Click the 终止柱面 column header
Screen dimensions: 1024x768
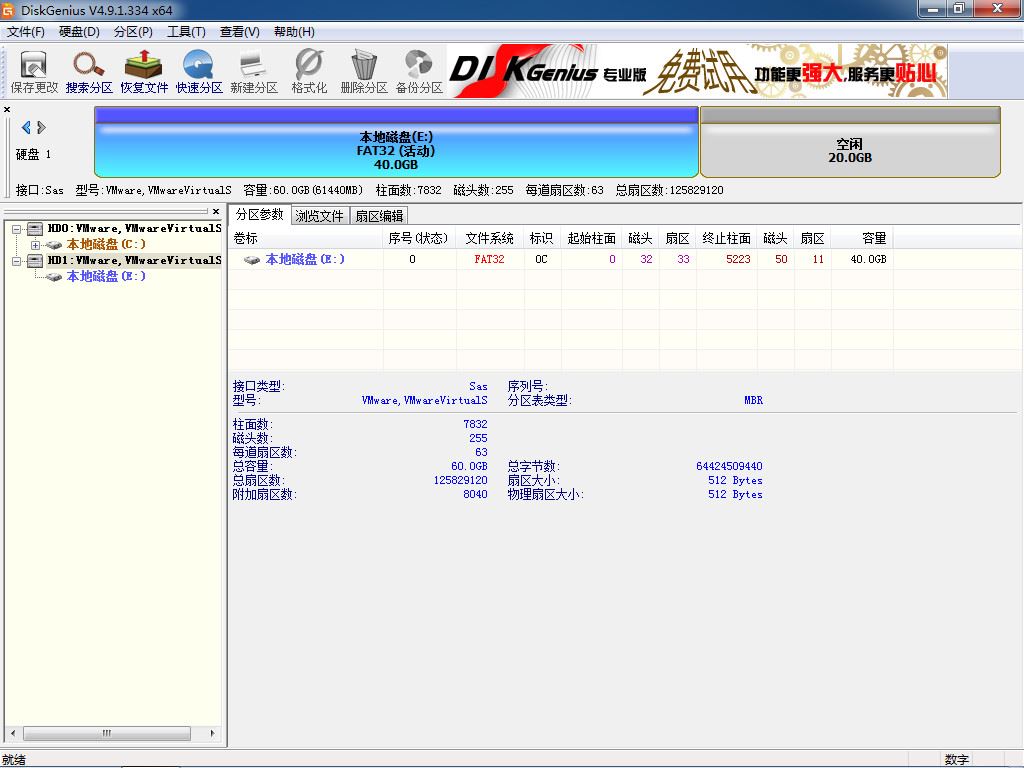click(x=726, y=238)
